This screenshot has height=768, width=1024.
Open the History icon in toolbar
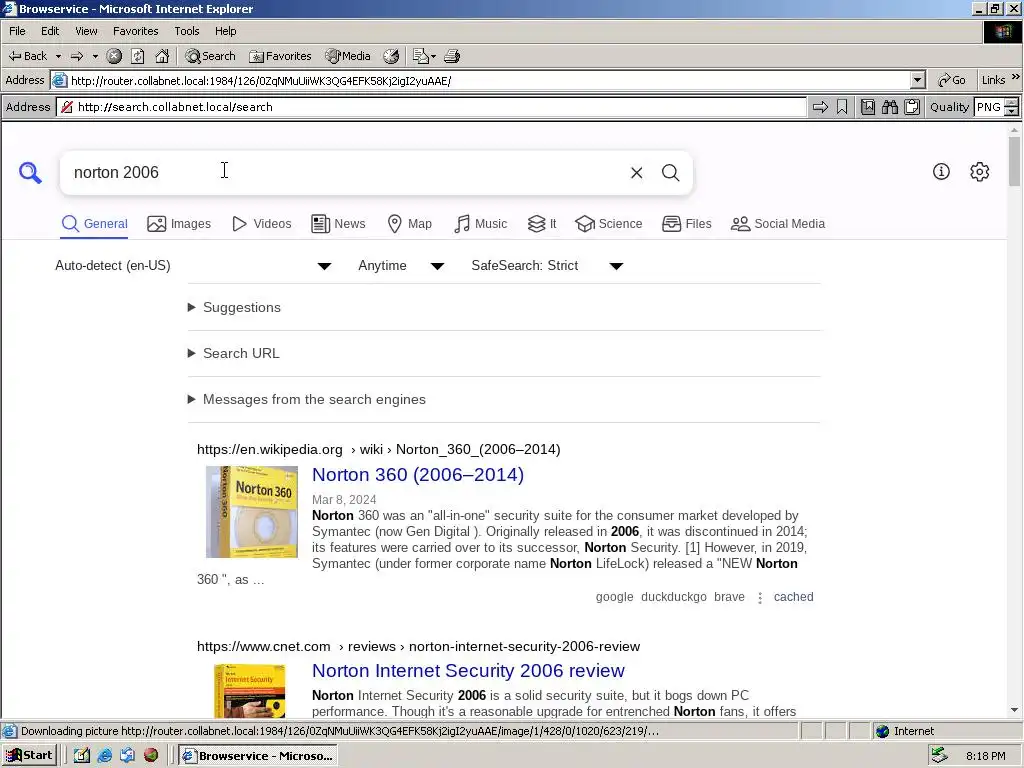(x=391, y=56)
